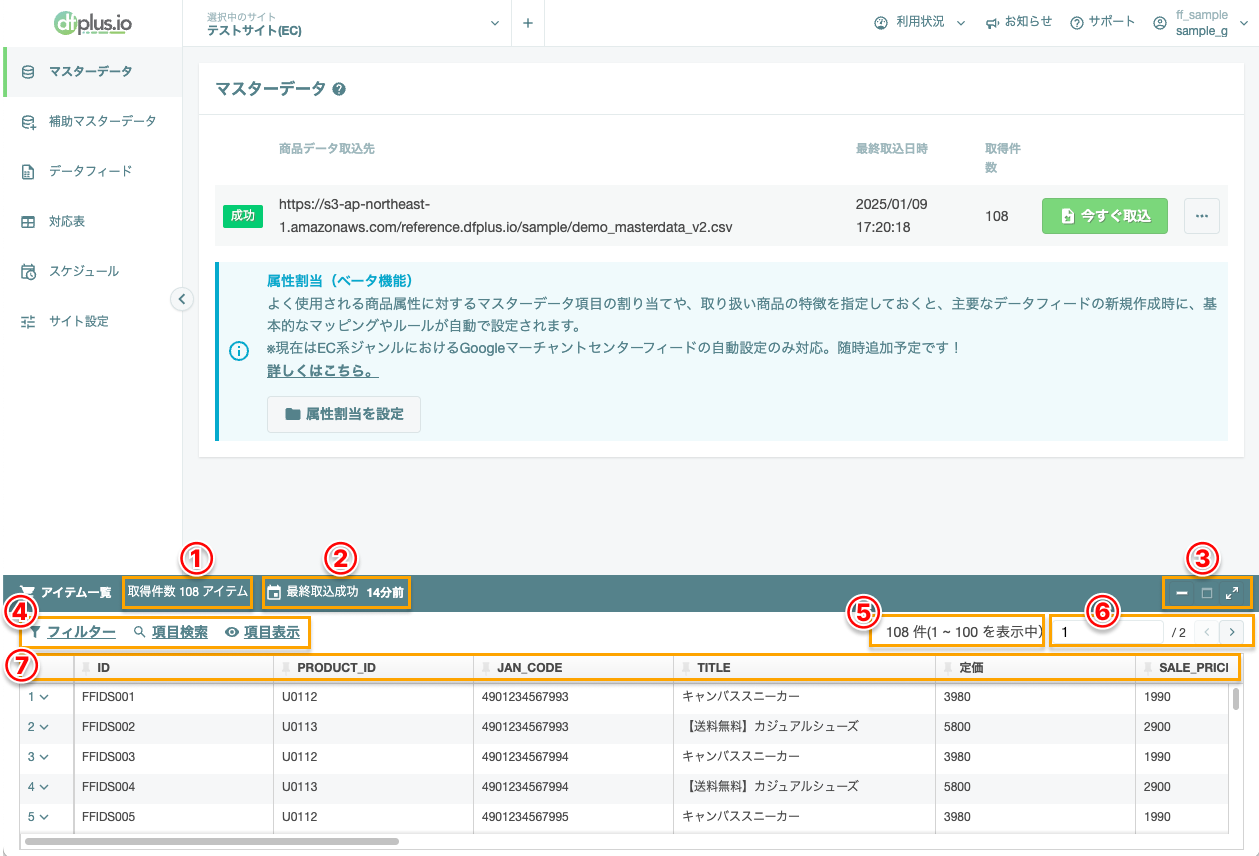Click the help icon next to マスターデータ heading
The image size is (1259, 856).
(x=339, y=89)
